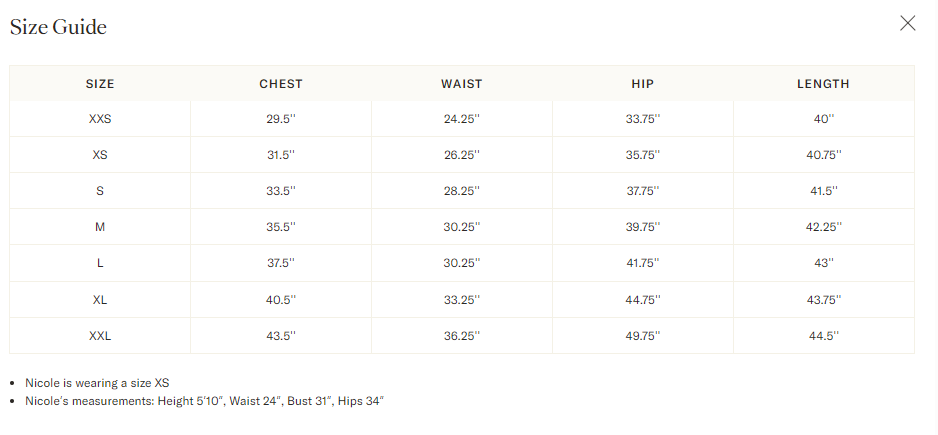Select the XL size row label

[x=100, y=300]
